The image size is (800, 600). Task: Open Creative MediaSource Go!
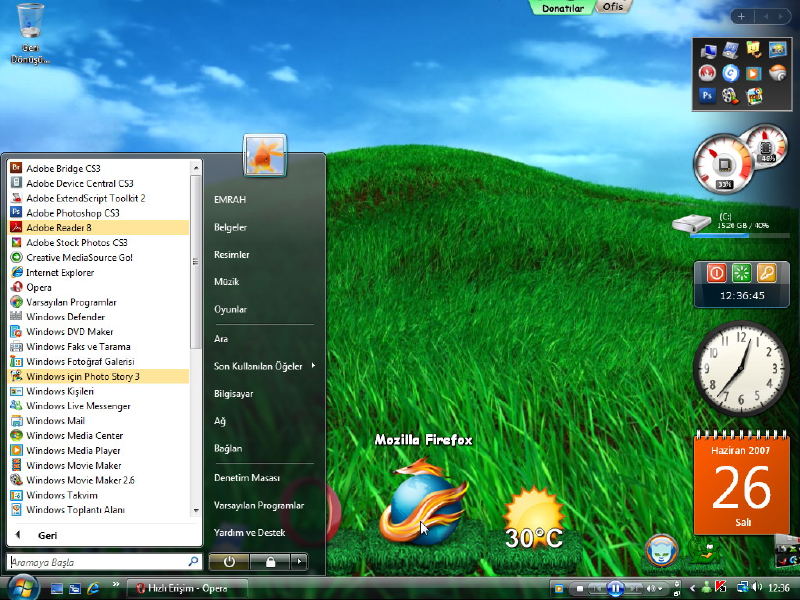point(98,257)
